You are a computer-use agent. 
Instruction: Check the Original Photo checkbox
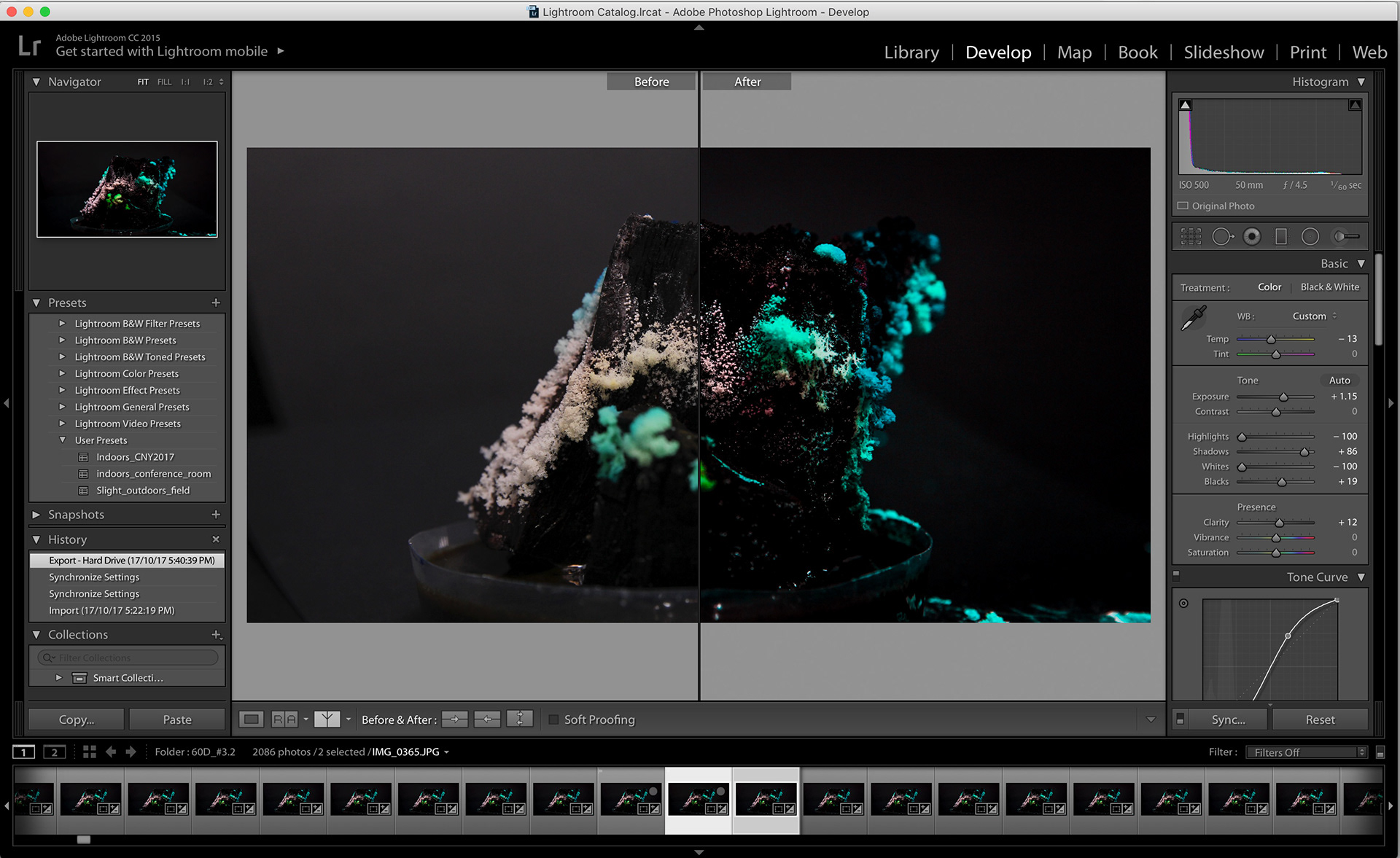coord(1183,206)
